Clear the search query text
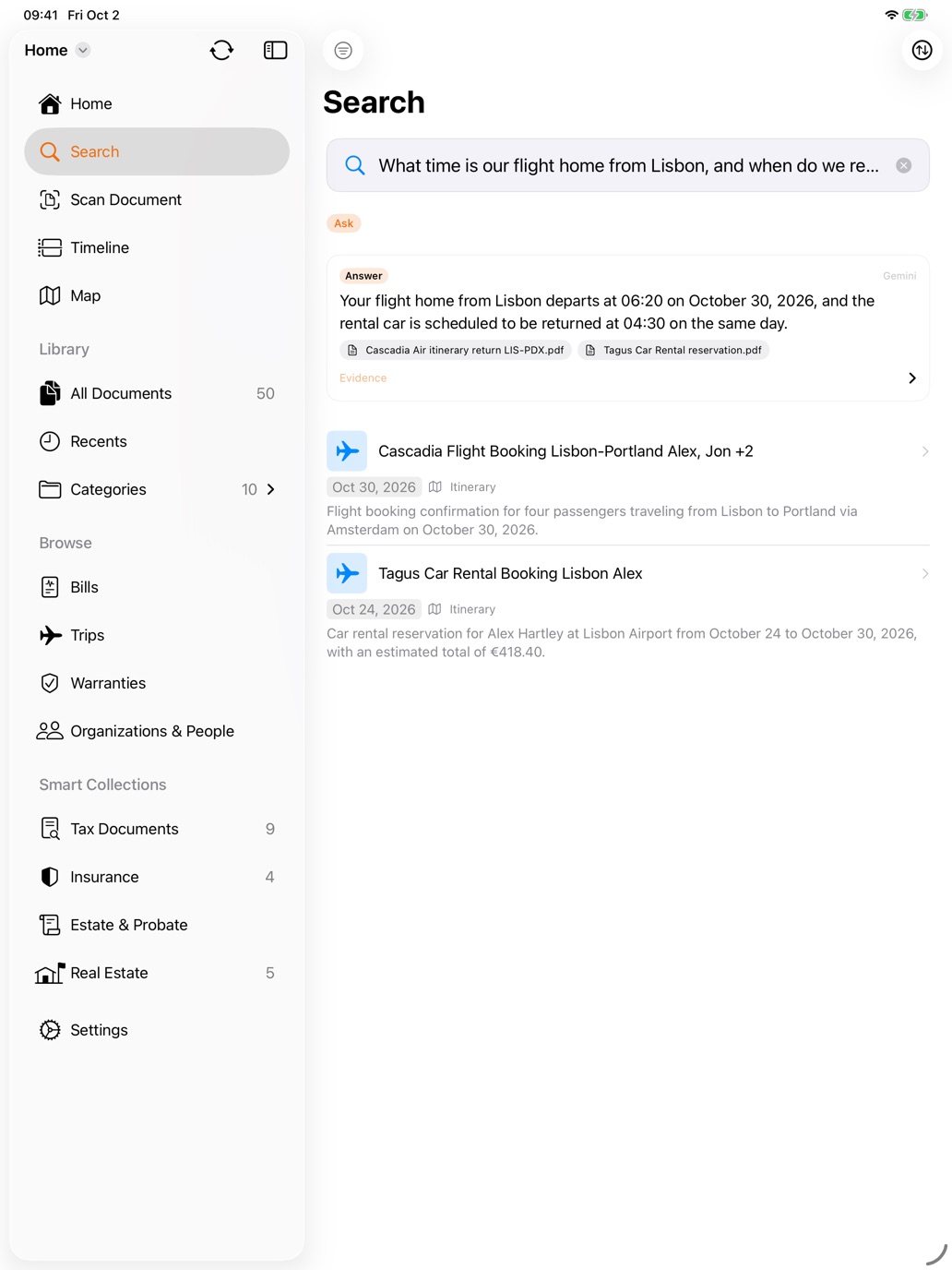The height and width of the screenshot is (1270, 952). [904, 165]
